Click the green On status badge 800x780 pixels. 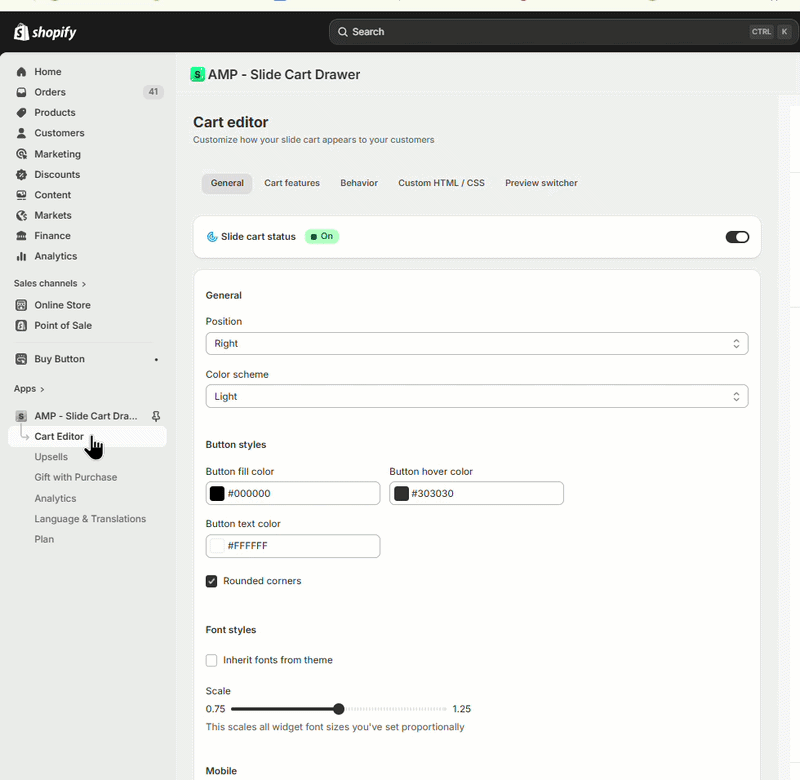click(x=322, y=236)
